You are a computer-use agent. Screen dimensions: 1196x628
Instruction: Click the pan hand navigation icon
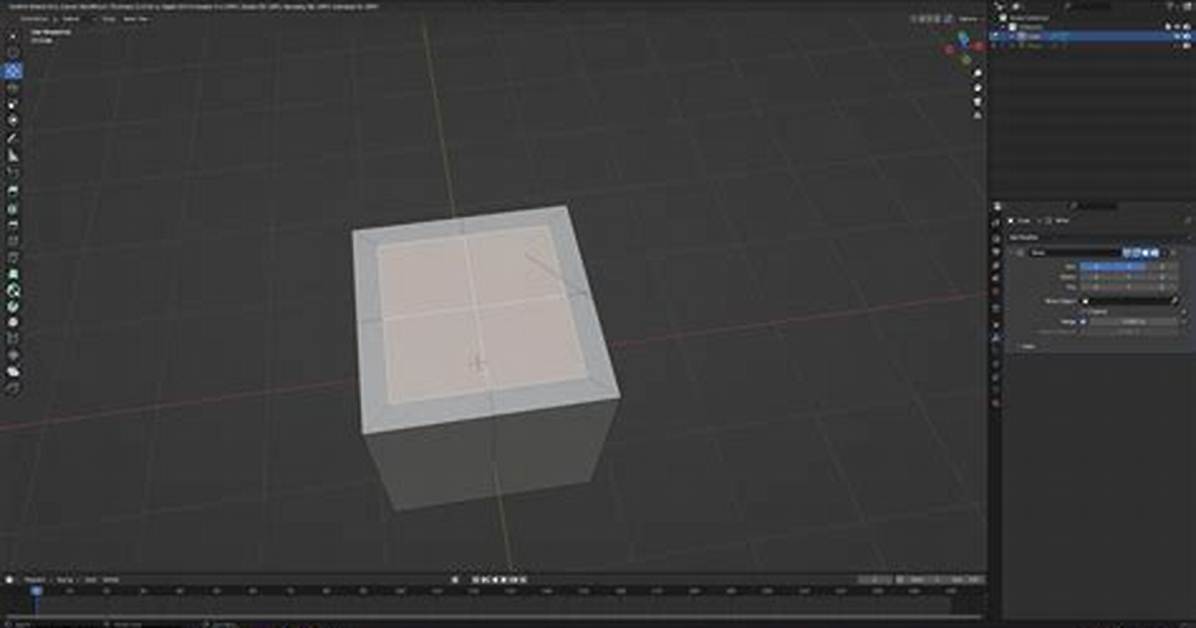pyautogui.click(x=977, y=87)
